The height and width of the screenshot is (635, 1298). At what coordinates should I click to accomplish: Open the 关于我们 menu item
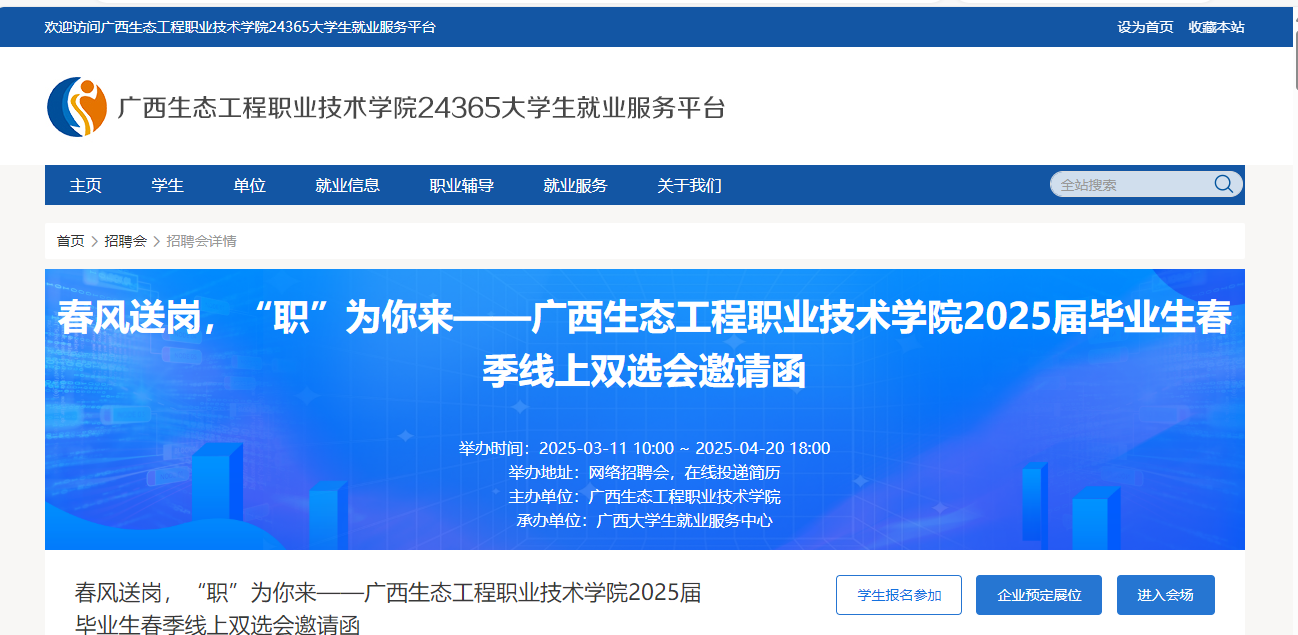point(689,185)
